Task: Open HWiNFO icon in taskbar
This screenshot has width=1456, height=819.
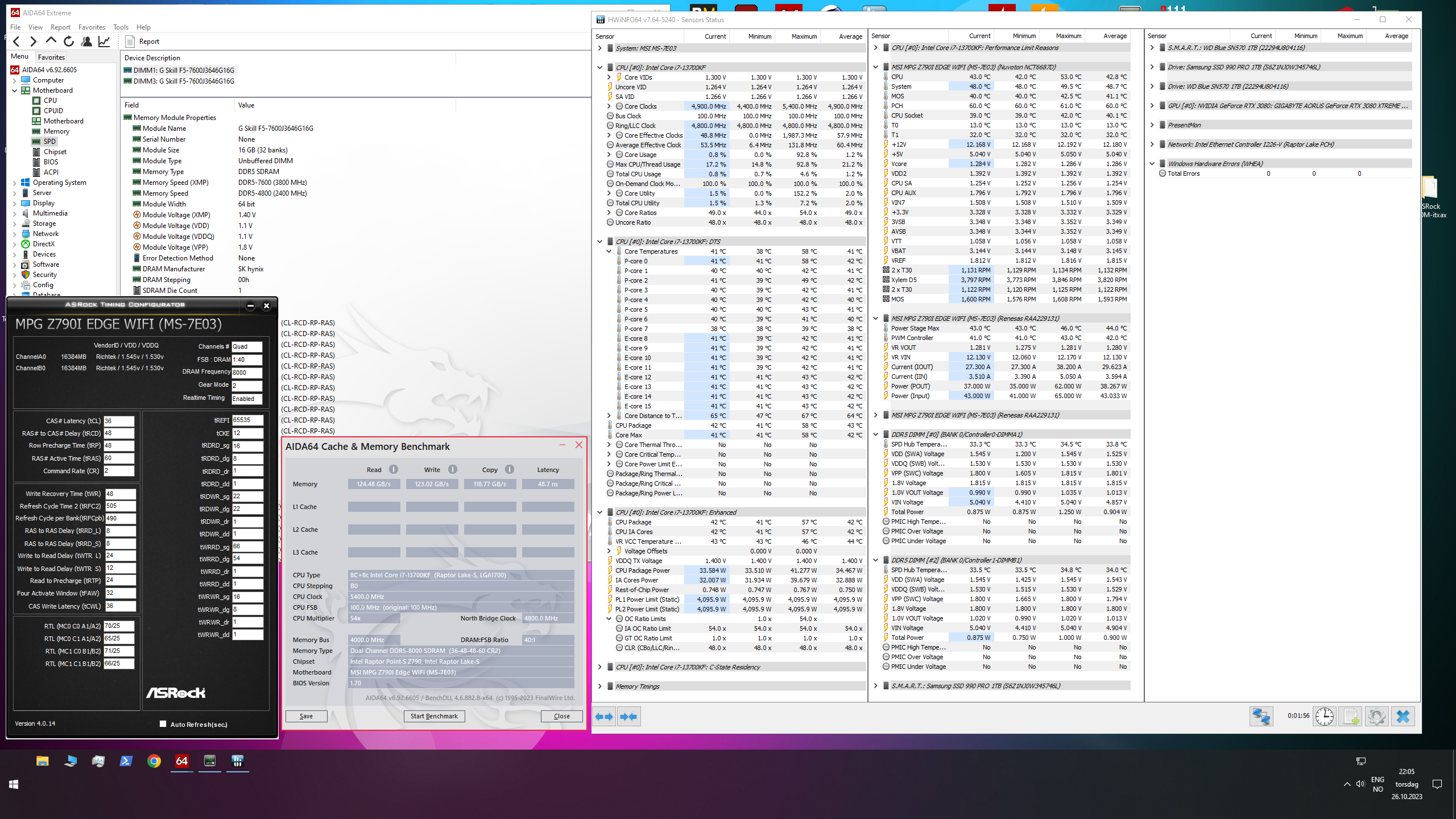Action: click(238, 761)
